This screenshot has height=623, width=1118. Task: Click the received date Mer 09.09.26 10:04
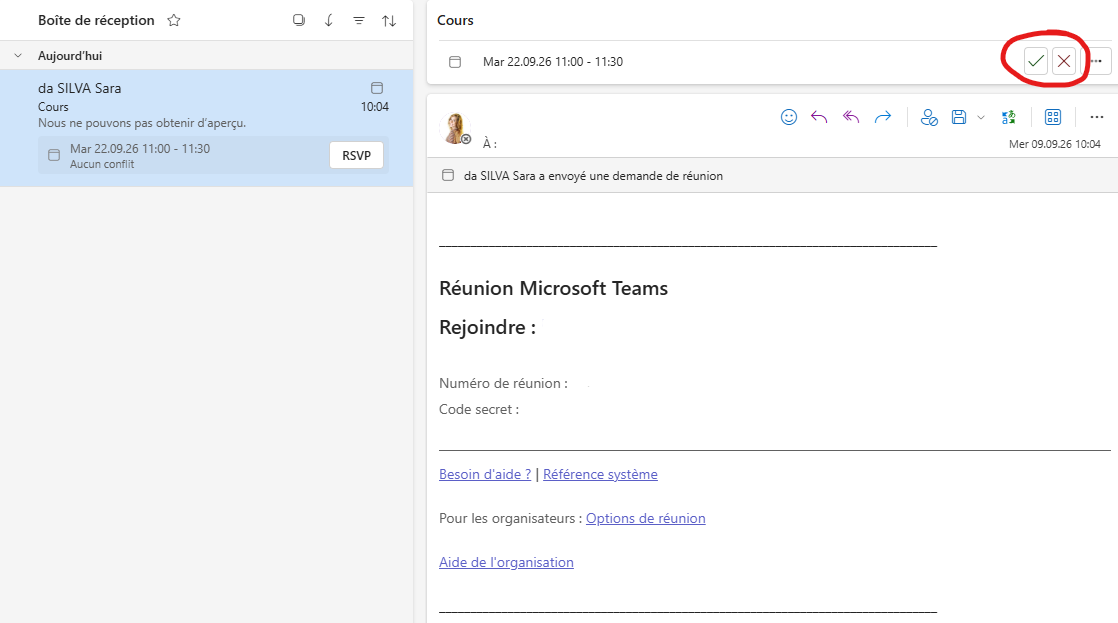pos(1055,144)
